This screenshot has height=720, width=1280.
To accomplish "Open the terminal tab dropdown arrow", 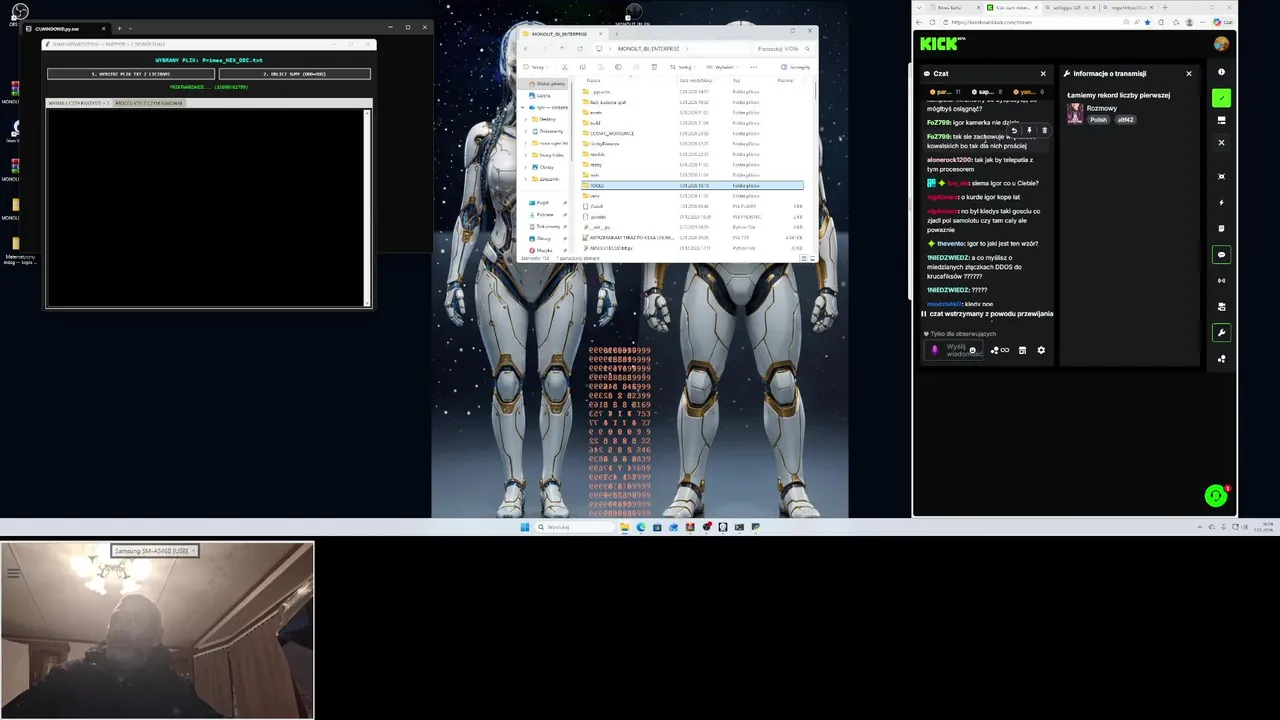I will (131, 28).
